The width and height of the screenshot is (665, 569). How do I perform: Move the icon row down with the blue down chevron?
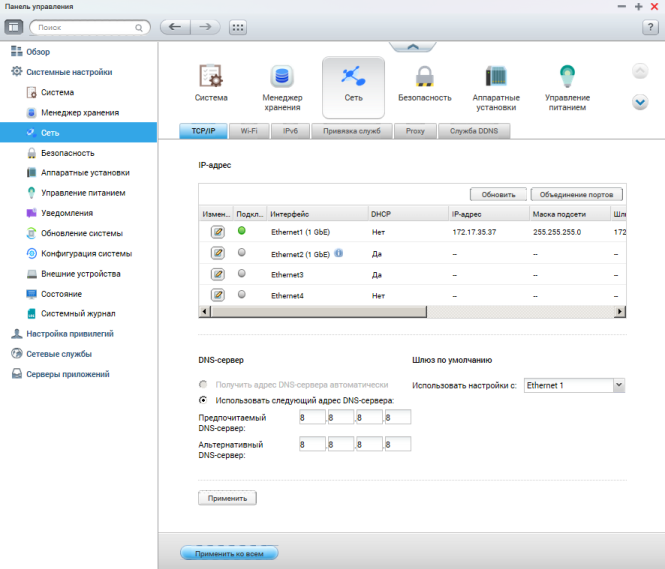[640, 102]
